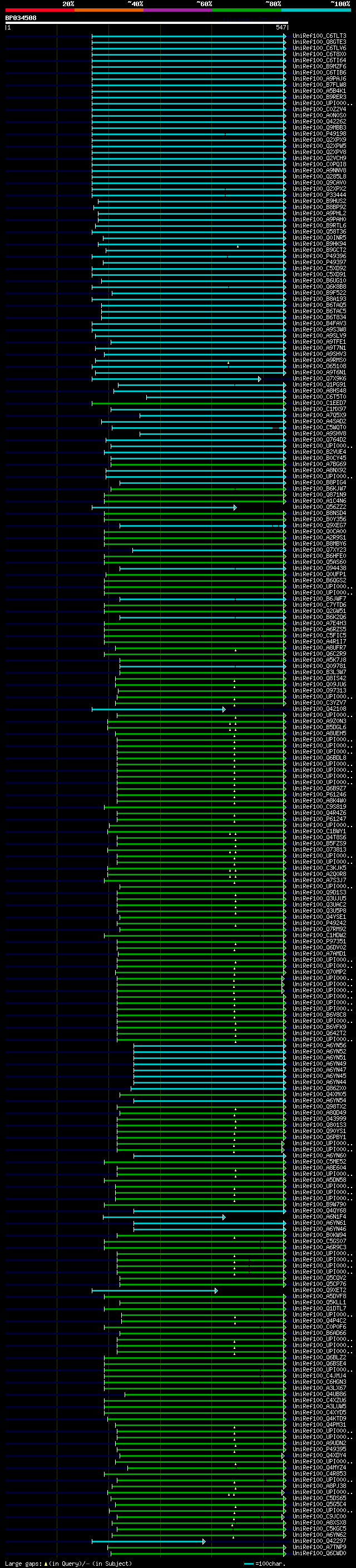Select the UniRef100_B9HK94 label
This screenshot has width=356, height=1568.
pos(319,244)
